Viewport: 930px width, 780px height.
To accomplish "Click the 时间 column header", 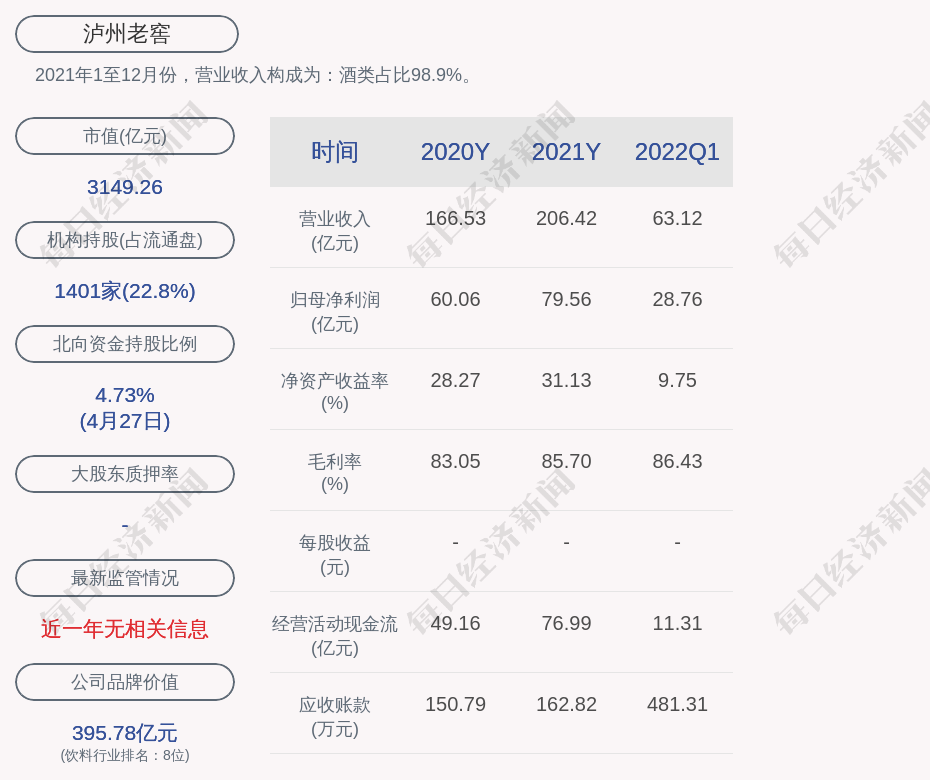I will (x=335, y=152).
